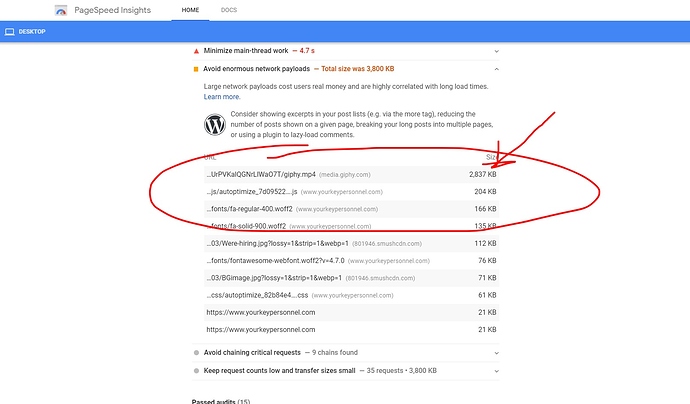The width and height of the screenshot is (690, 404).
Task: Click the 76 KB size value
Action: point(487,261)
